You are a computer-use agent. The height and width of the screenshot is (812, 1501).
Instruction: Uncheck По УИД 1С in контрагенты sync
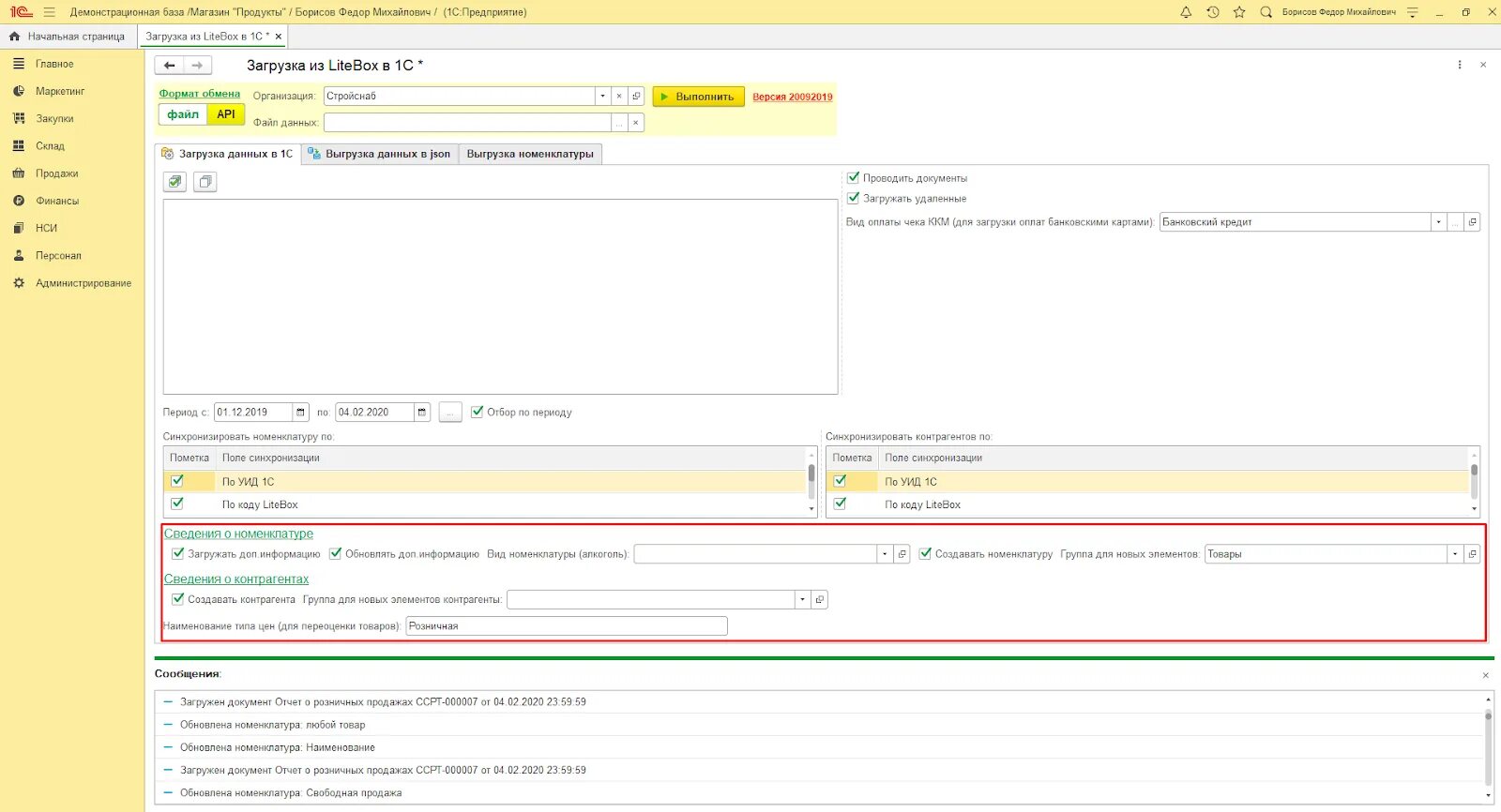[x=840, y=481]
